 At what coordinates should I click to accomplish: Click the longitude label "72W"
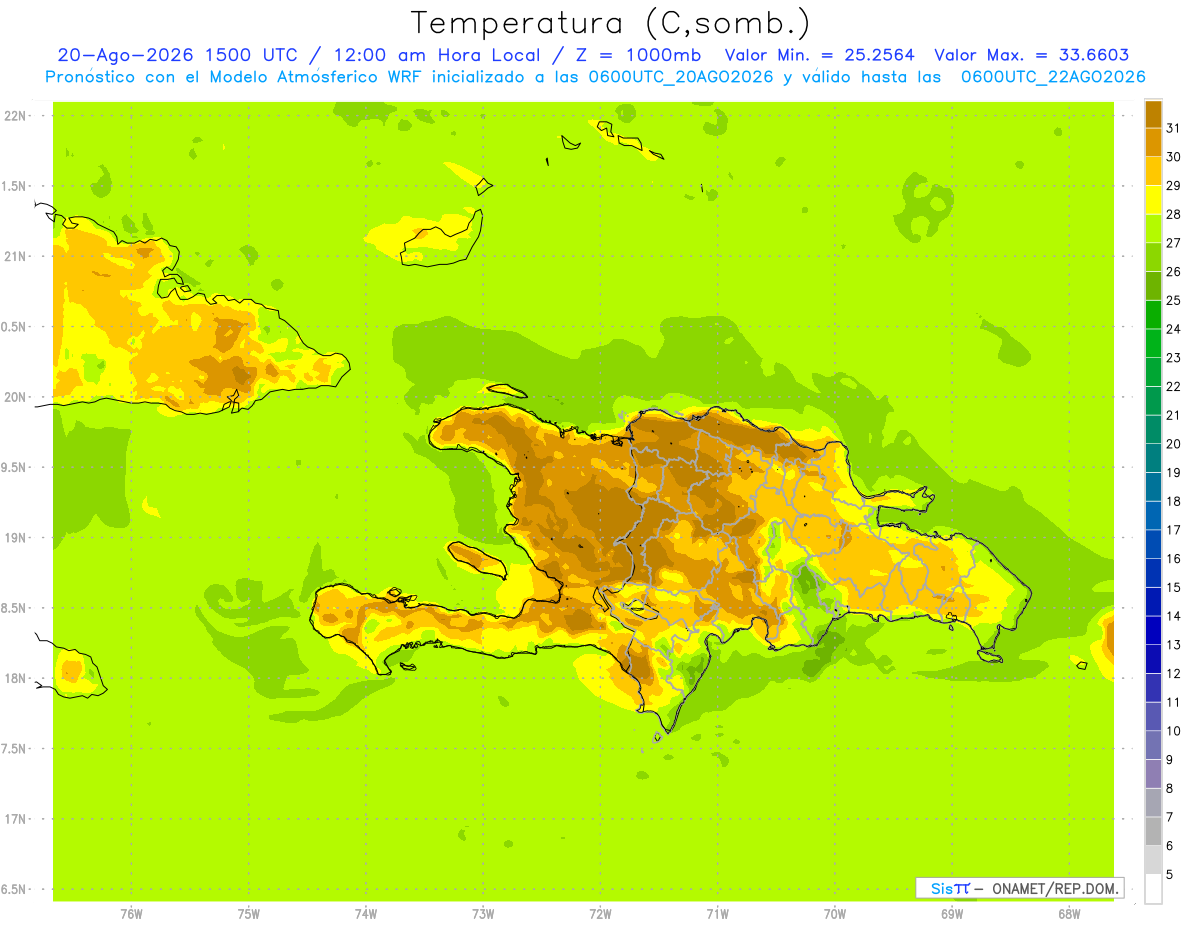[600, 913]
